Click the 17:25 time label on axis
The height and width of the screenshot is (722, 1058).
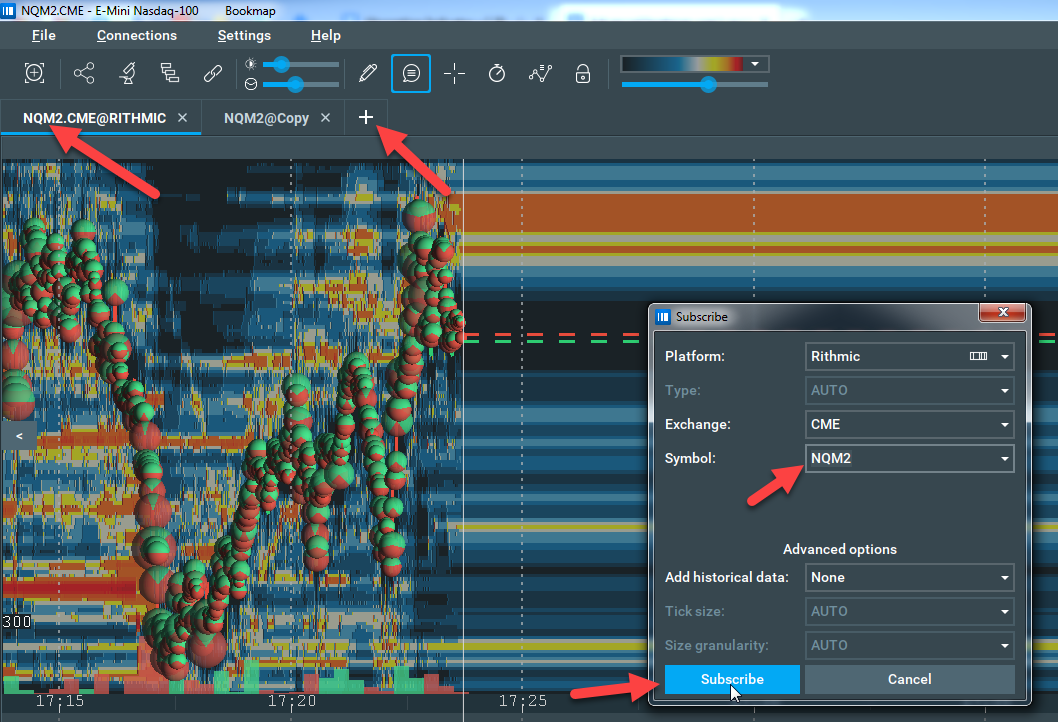[523, 701]
